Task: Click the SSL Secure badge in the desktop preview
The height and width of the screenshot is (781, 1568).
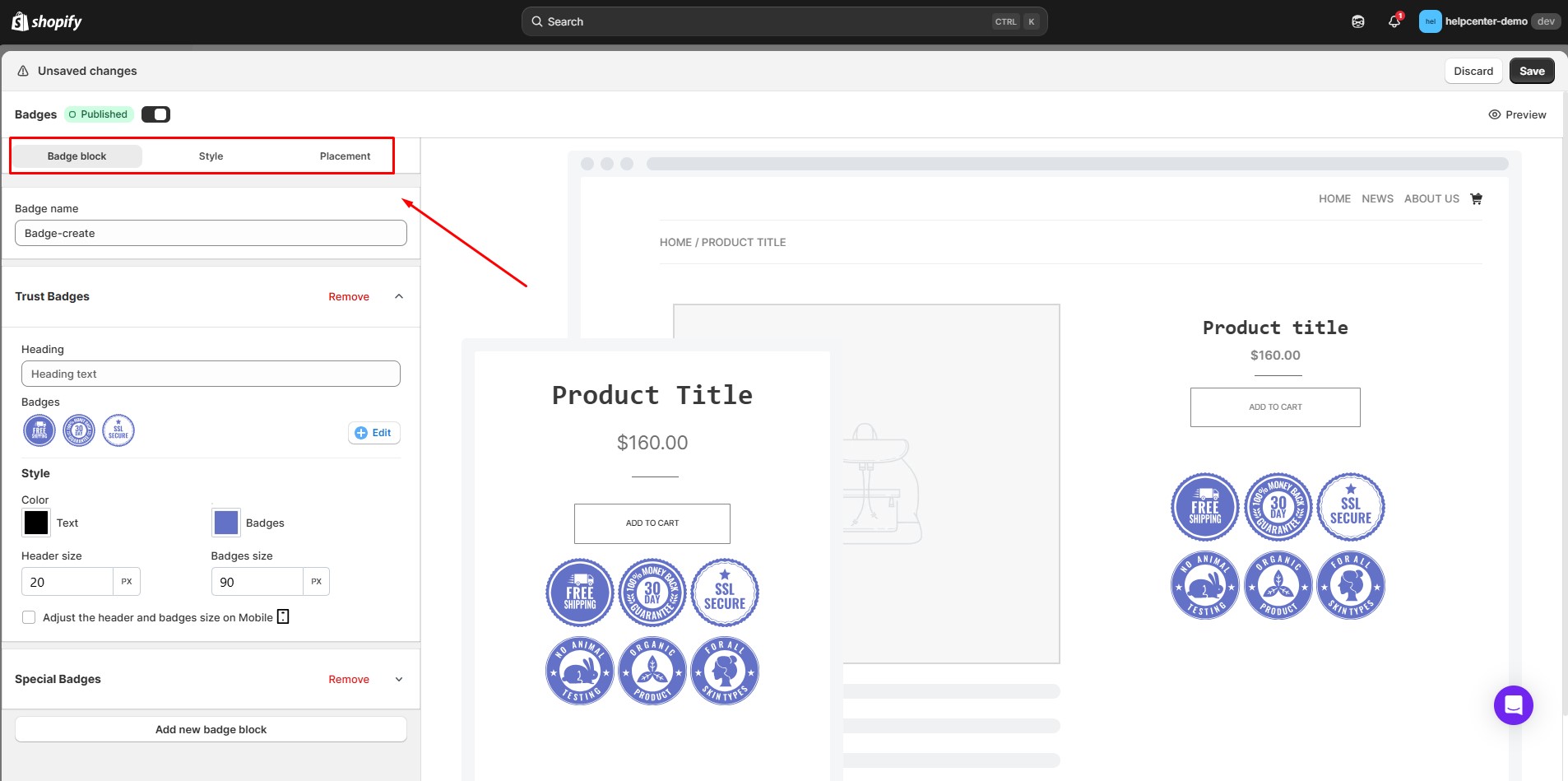Action: click(1351, 507)
